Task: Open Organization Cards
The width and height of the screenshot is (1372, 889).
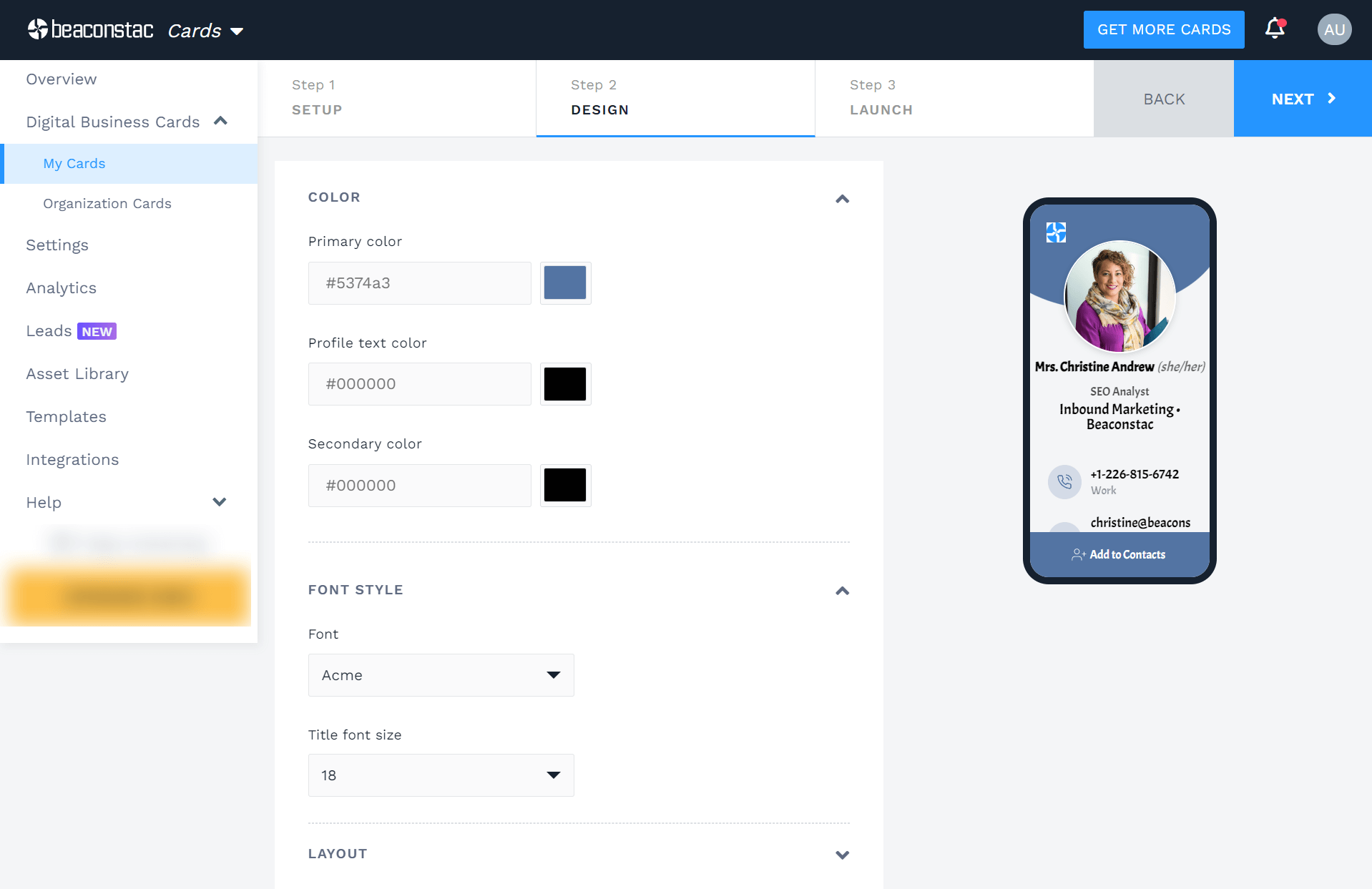Action: click(x=107, y=204)
